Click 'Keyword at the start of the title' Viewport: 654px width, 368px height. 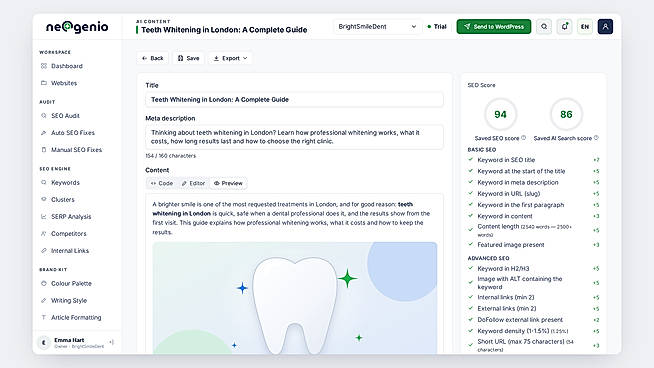click(534, 171)
